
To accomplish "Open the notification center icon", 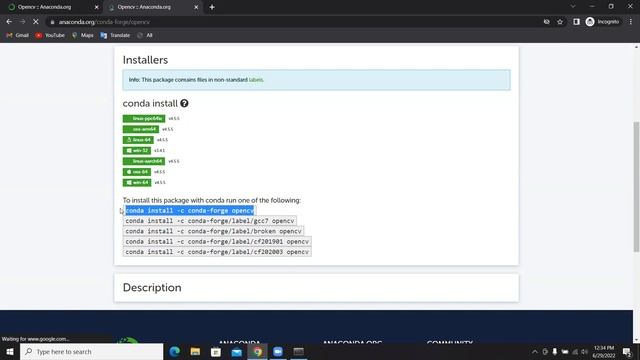I will [x=627, y=351].
